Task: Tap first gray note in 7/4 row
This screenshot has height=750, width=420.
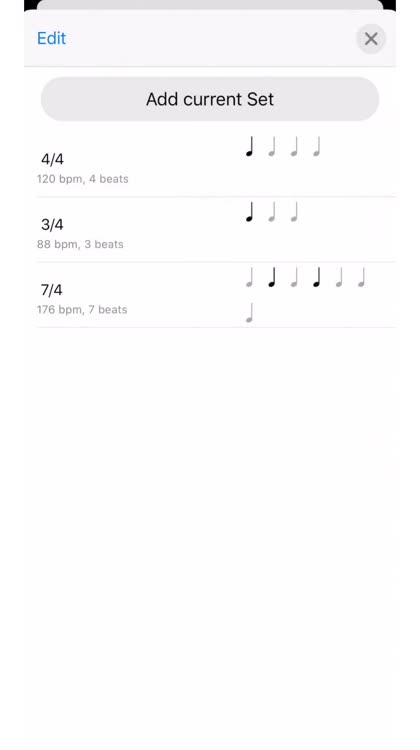Action: pos(249,277)
